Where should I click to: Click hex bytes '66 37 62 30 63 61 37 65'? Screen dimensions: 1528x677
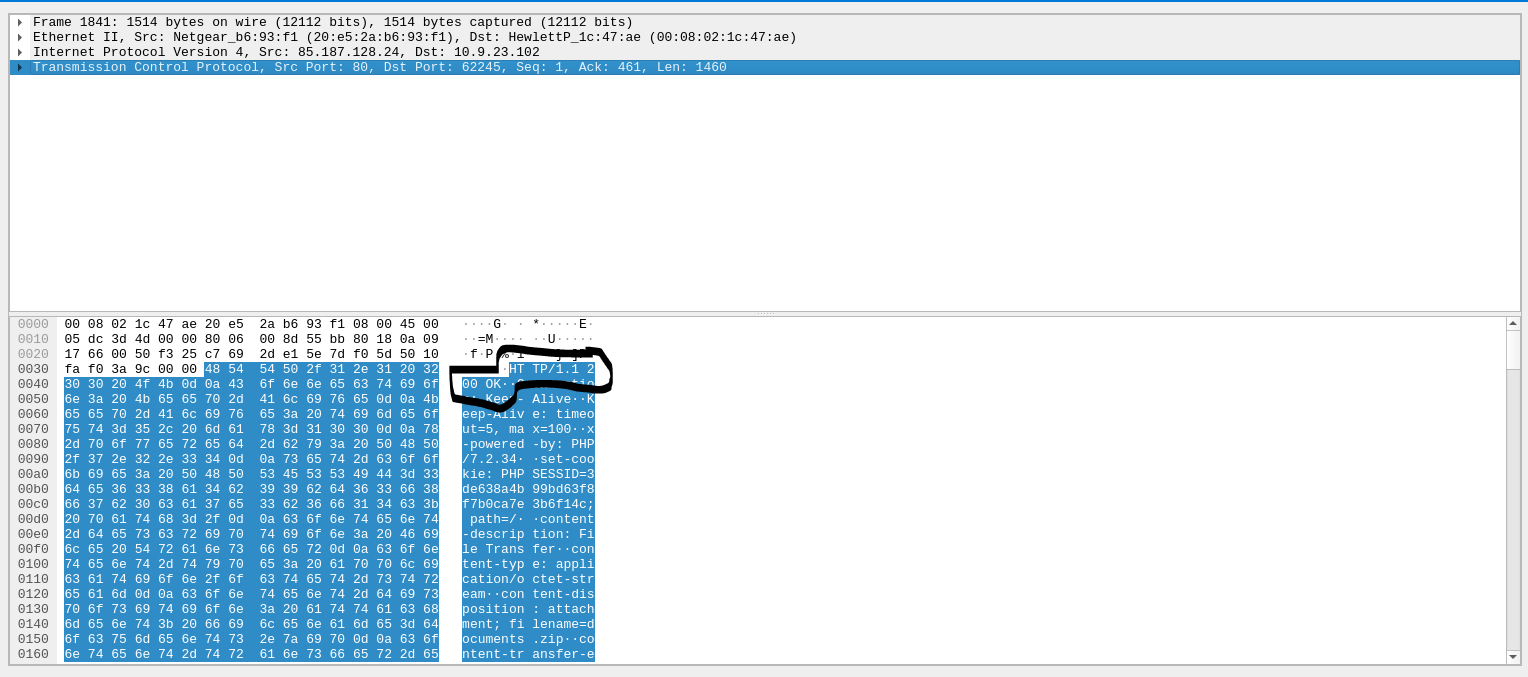click(154, 504)
